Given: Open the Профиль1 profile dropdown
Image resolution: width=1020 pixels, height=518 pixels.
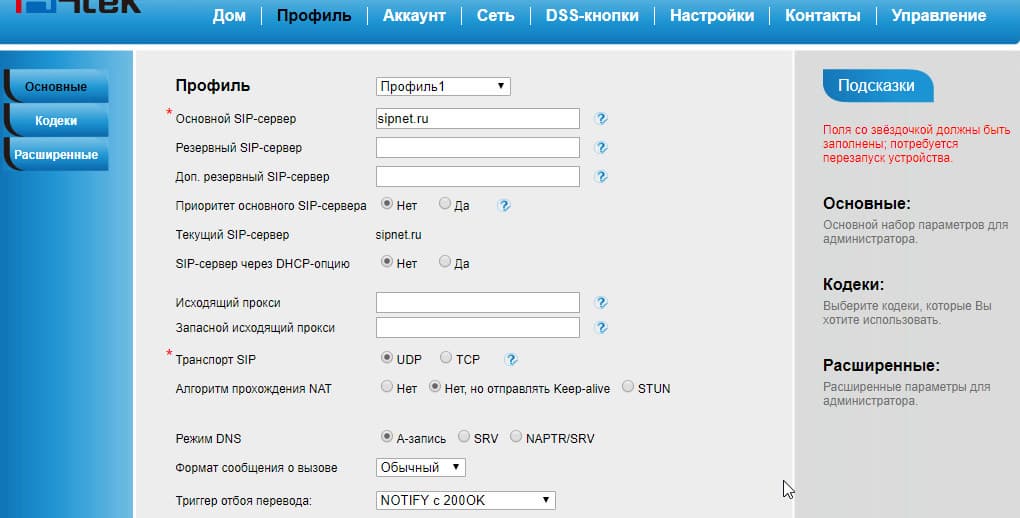Looking at the screenshot, I should pos(443,87).
